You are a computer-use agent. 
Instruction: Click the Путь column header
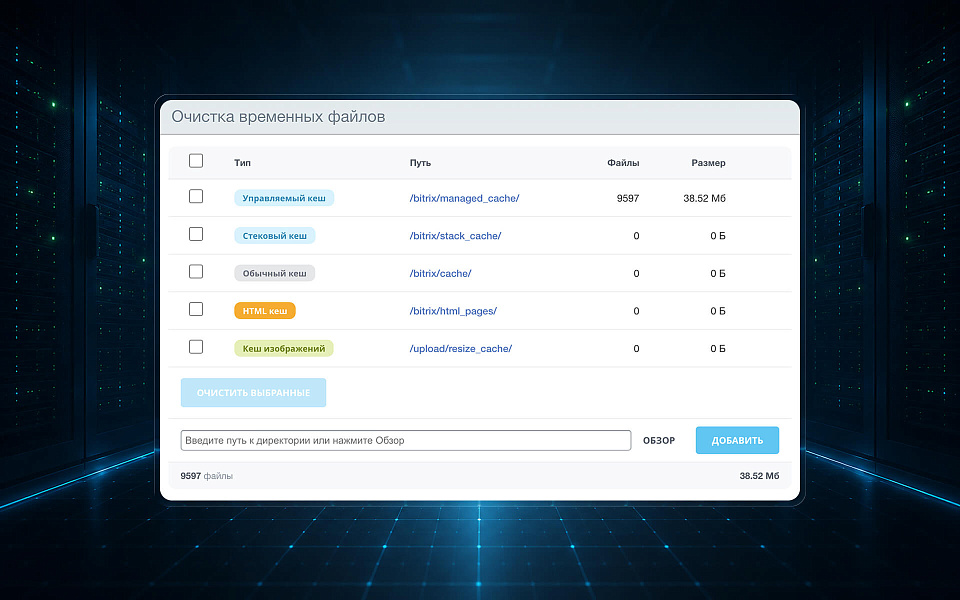(x=420, y=163)
